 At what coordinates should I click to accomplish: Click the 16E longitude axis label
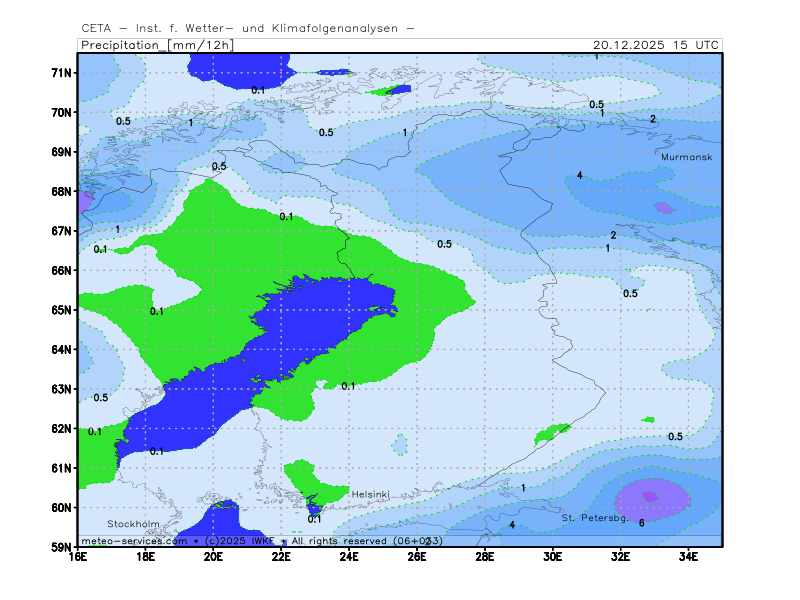(78, 557)
